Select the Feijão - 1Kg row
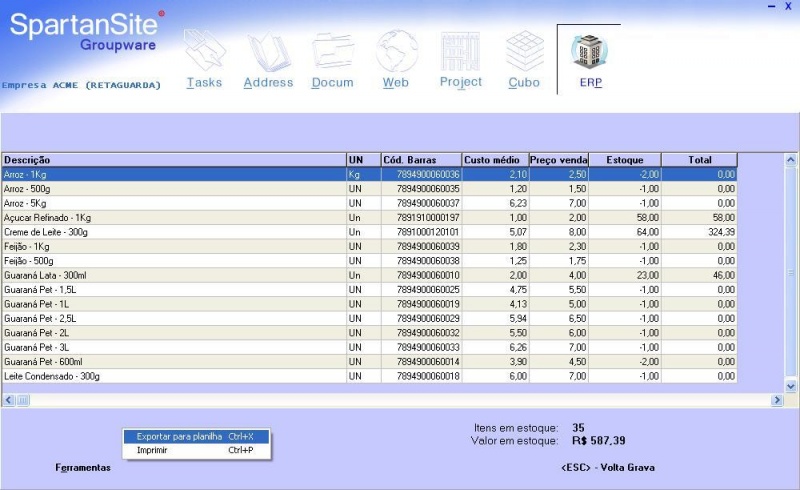 click(369, 247)
